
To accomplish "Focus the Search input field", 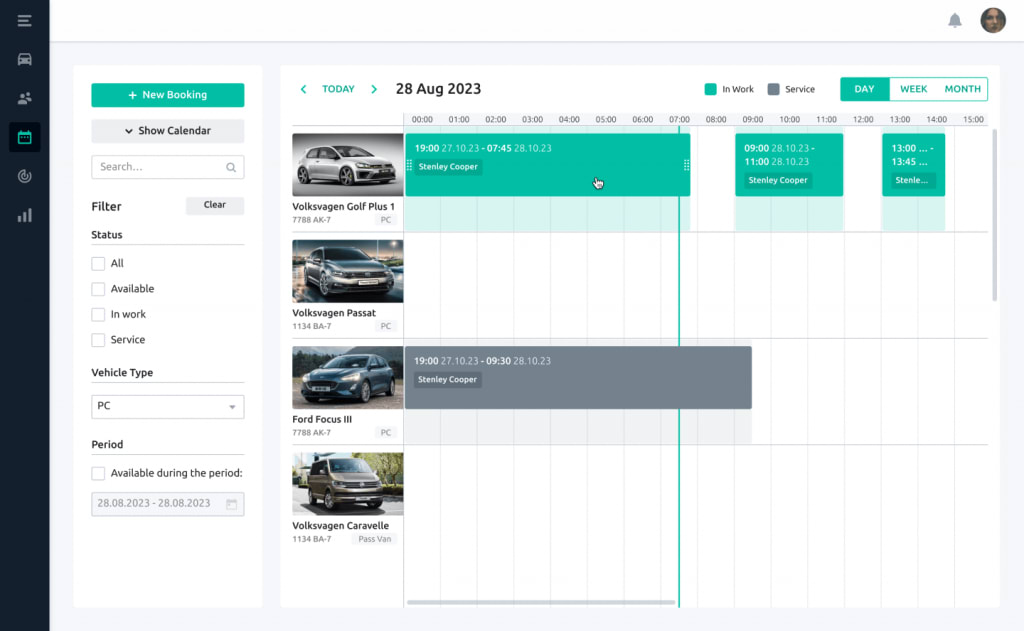I will (168, 167).
